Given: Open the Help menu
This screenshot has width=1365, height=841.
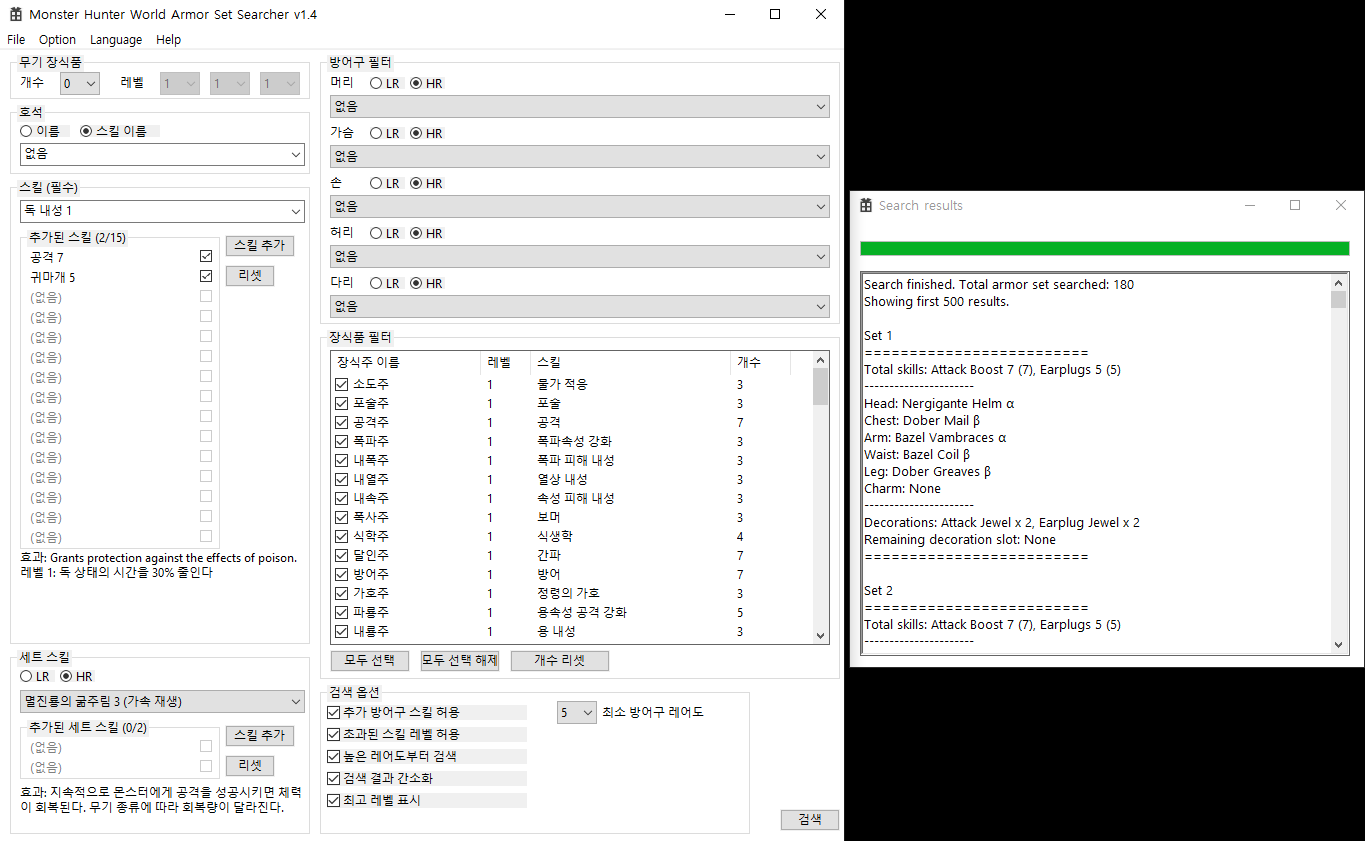Looking at the screenshot, I should tap(169, 39).
